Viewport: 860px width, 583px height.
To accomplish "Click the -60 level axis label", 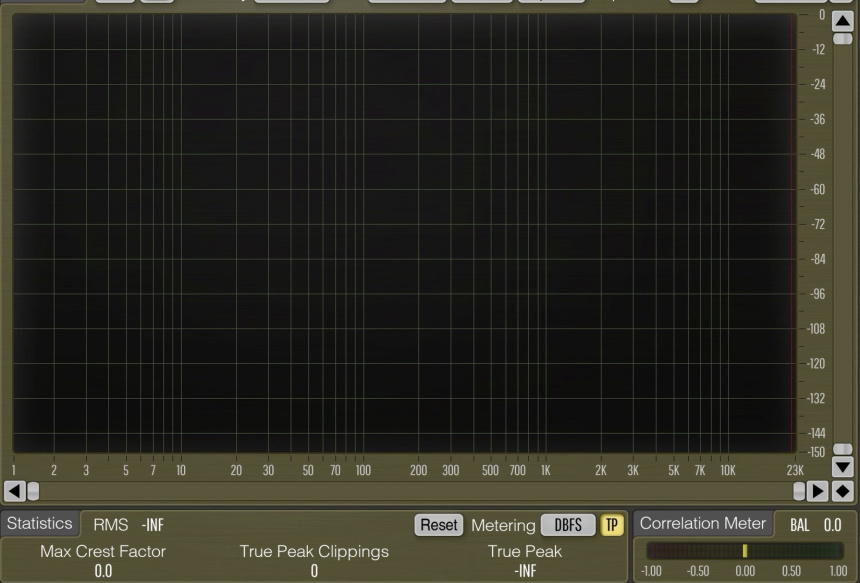I will coord(817,189).
